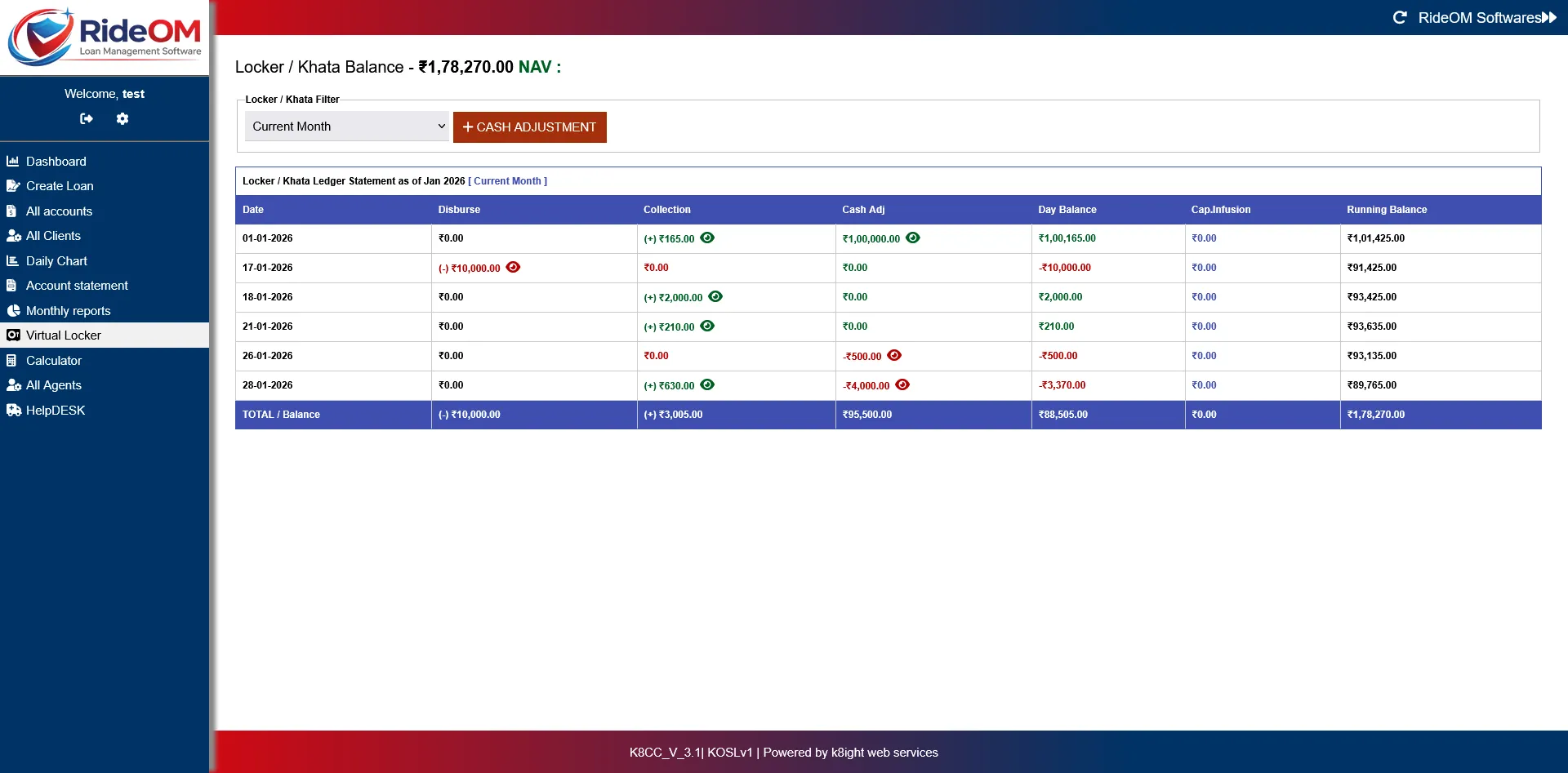Click the logout icon under Welcome test
Image resolution: width=1568 pixels, height=773 pixels.
pyautogui.click(x=86, y=118)
